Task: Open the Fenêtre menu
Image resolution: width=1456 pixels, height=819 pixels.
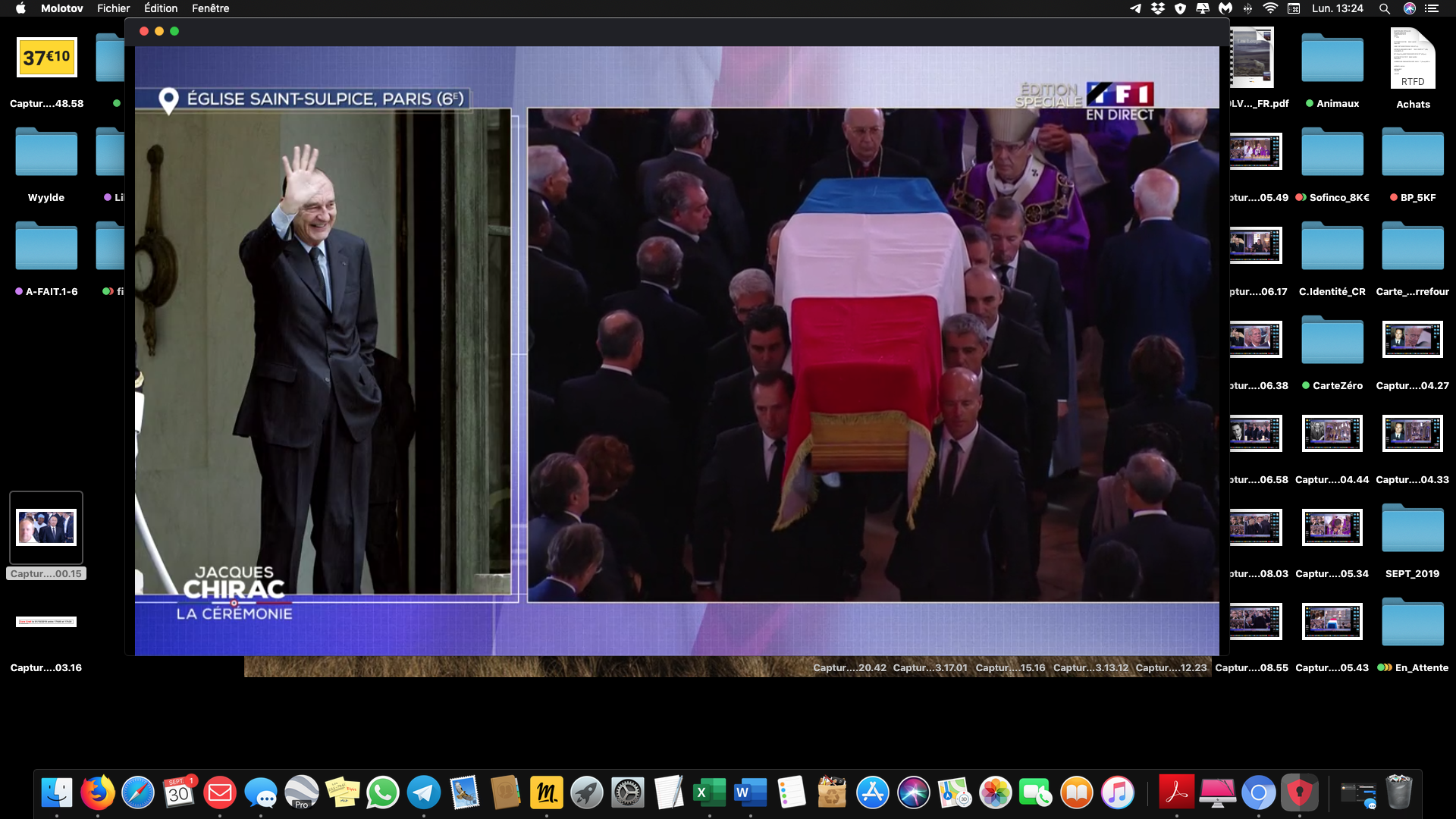Action: click(210, 8)
